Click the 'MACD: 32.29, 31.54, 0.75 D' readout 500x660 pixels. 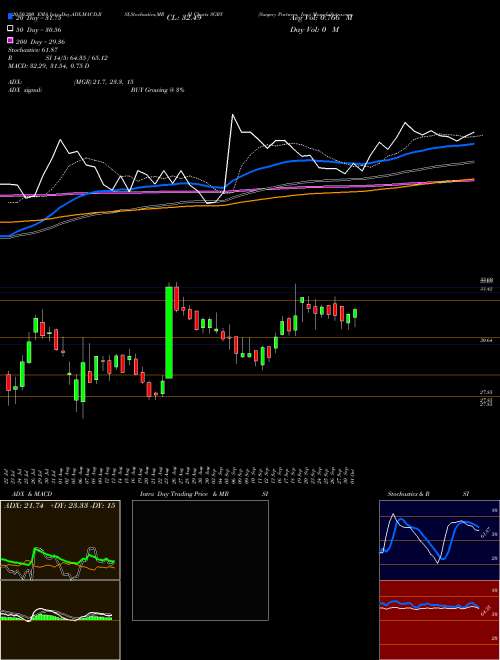pos(48,66)
